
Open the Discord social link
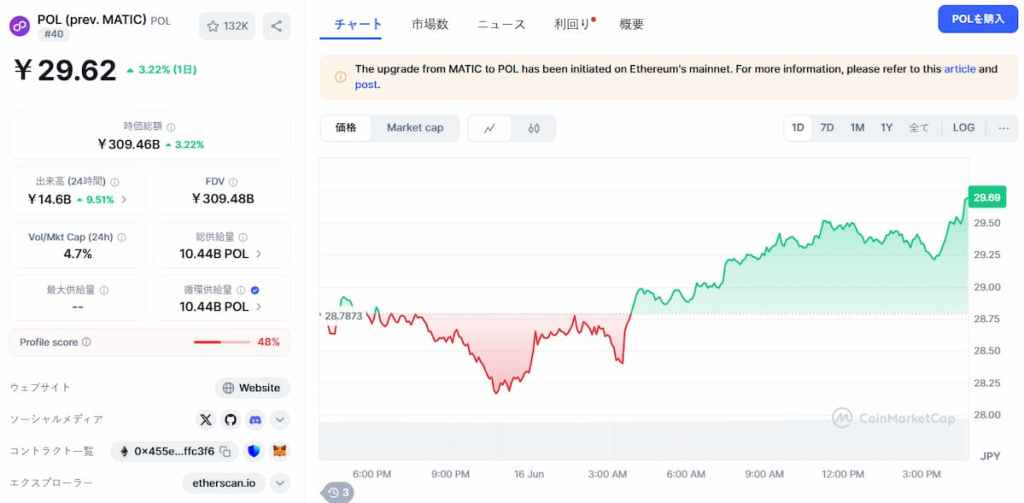tap(255, 419)
